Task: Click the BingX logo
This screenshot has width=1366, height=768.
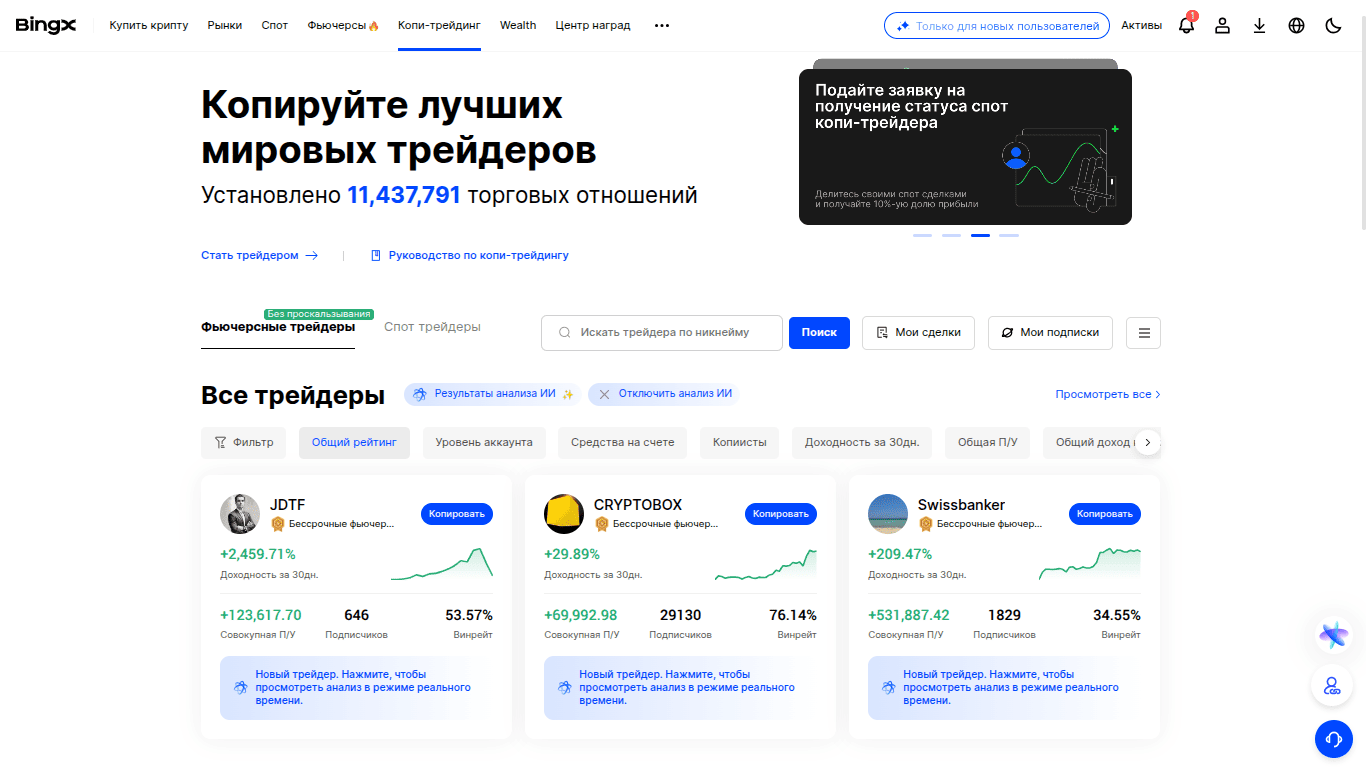Action: [46, 25]
